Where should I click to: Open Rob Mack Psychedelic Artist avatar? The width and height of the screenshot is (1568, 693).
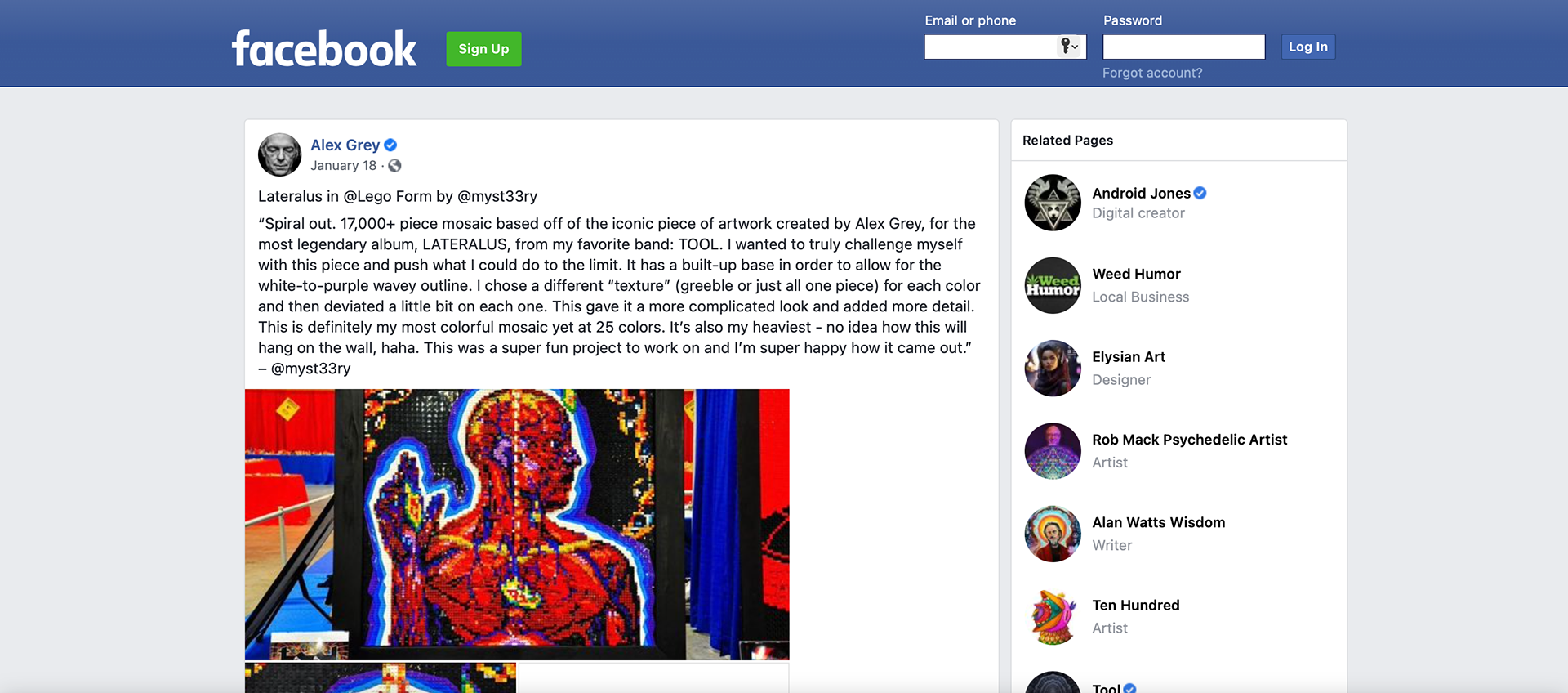point(1053,451)
